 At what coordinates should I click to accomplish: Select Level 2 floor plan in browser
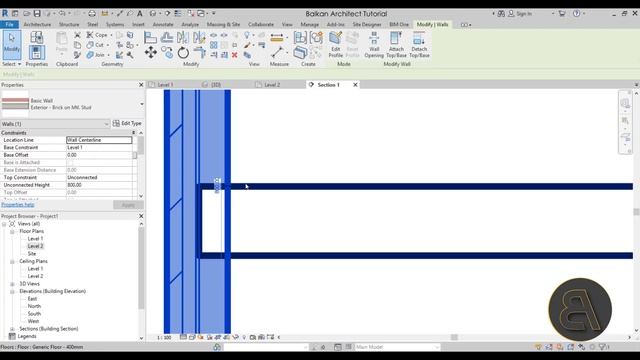click(x=35, y=246)
